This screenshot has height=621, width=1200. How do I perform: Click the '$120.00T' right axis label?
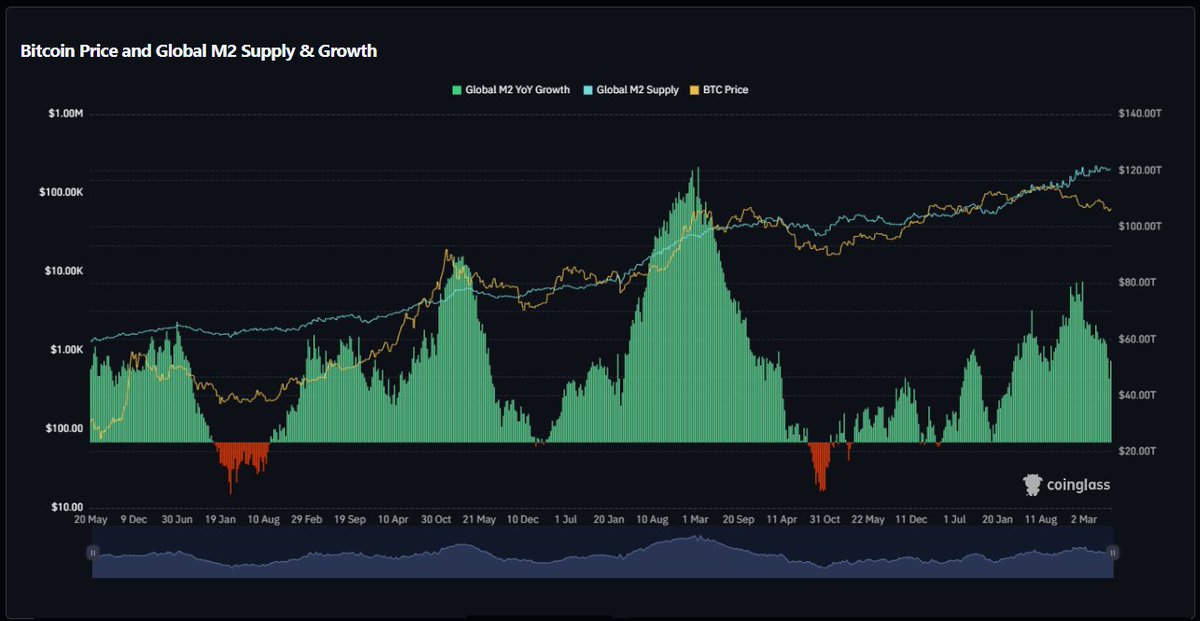pos(1141,170)
